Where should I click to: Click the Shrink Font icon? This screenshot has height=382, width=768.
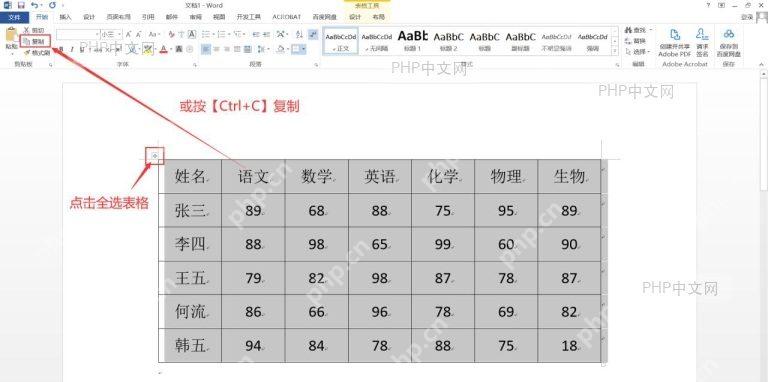139,34
